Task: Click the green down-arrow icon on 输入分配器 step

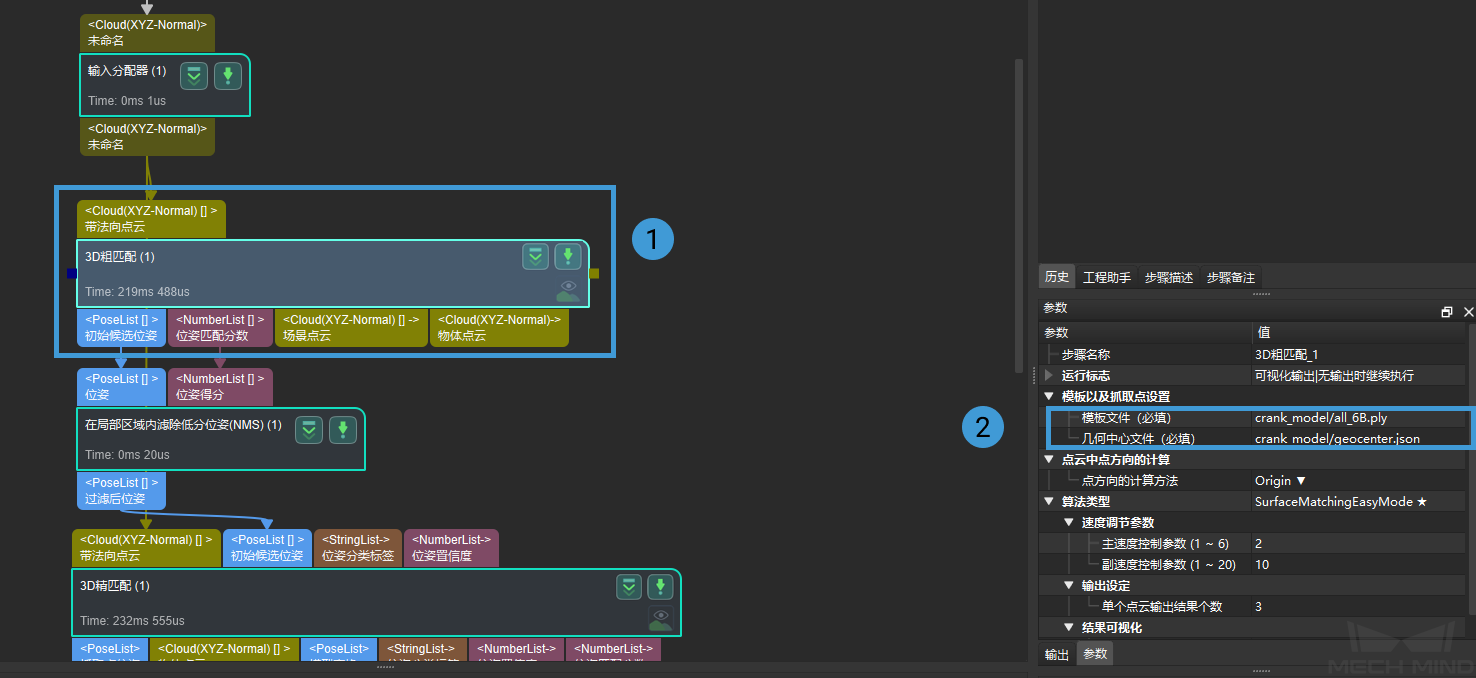Action: (228, 76)
